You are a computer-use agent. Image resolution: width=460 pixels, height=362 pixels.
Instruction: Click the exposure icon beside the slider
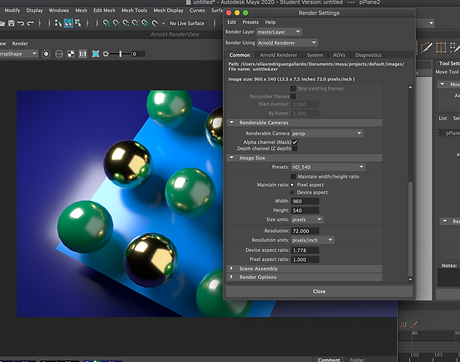(106, 54)
